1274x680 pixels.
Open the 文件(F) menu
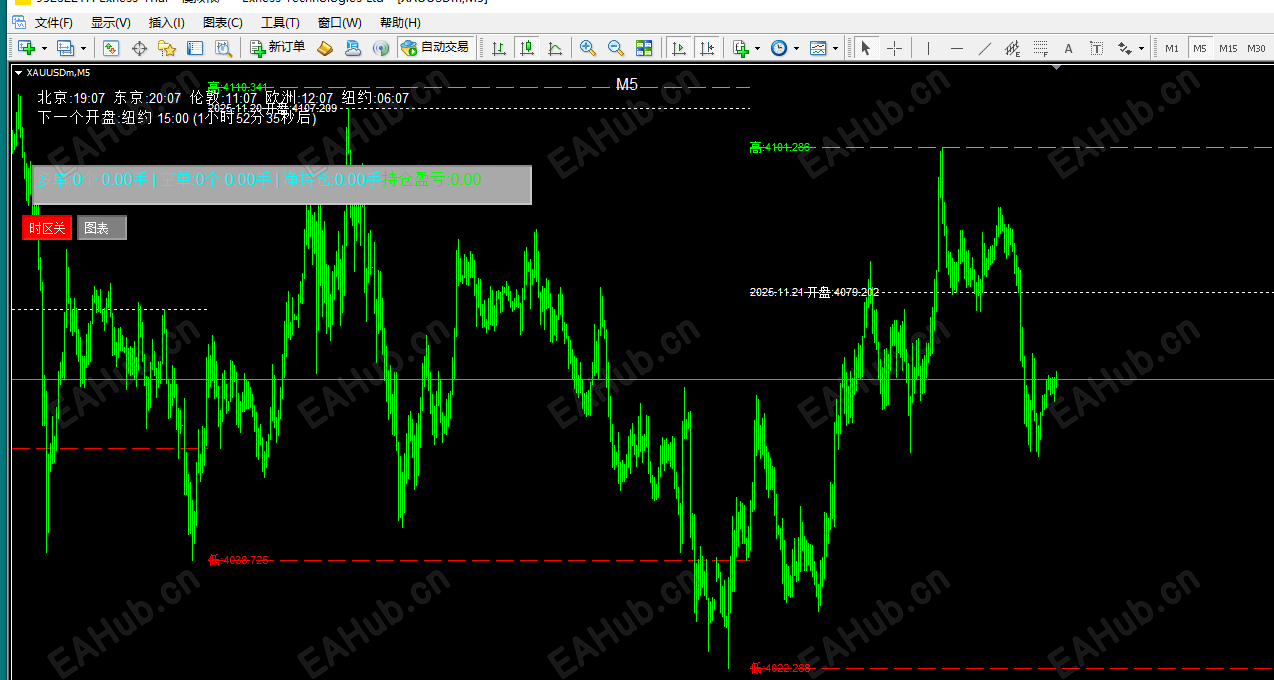[54, 22]
